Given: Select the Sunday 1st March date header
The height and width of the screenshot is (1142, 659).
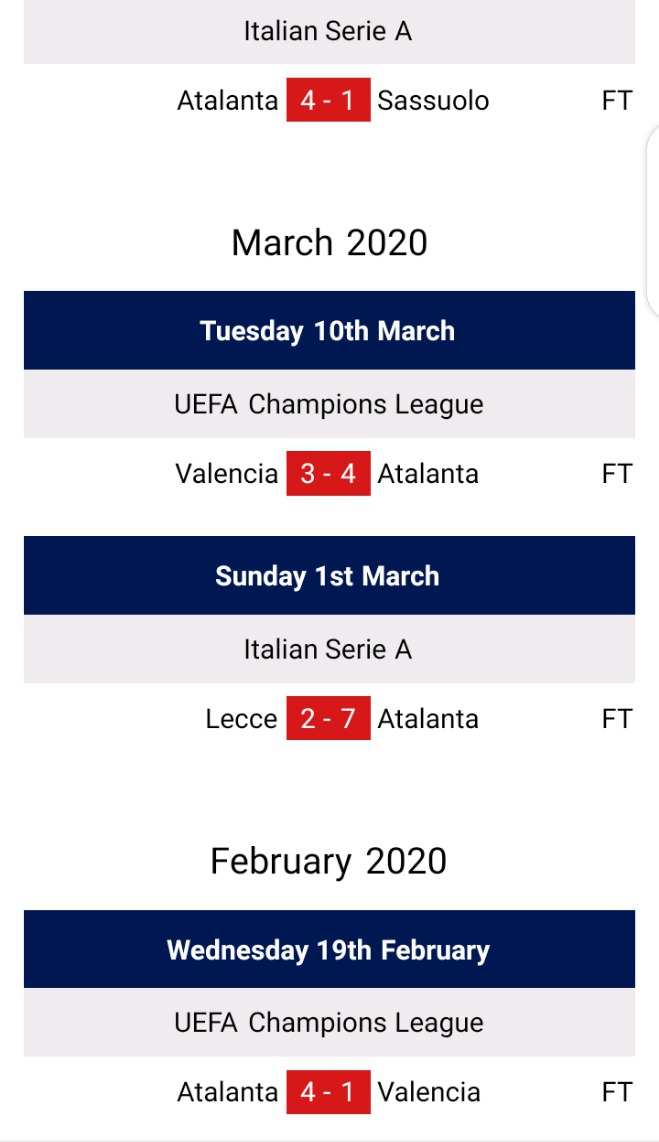Looking at the screenshot, I should 329,575.
